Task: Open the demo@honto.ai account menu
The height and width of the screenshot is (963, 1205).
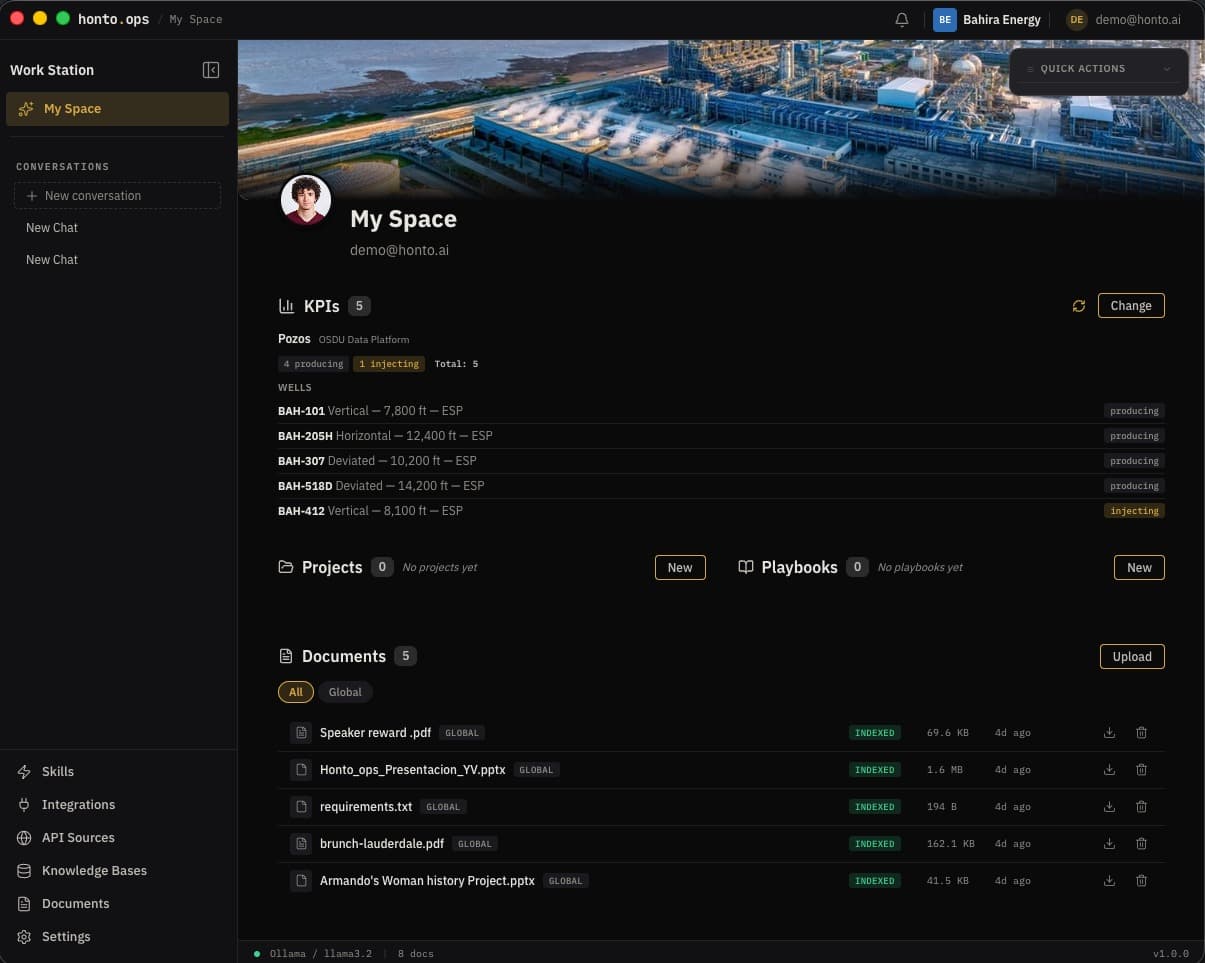Action: click(x=1123, y=19)
